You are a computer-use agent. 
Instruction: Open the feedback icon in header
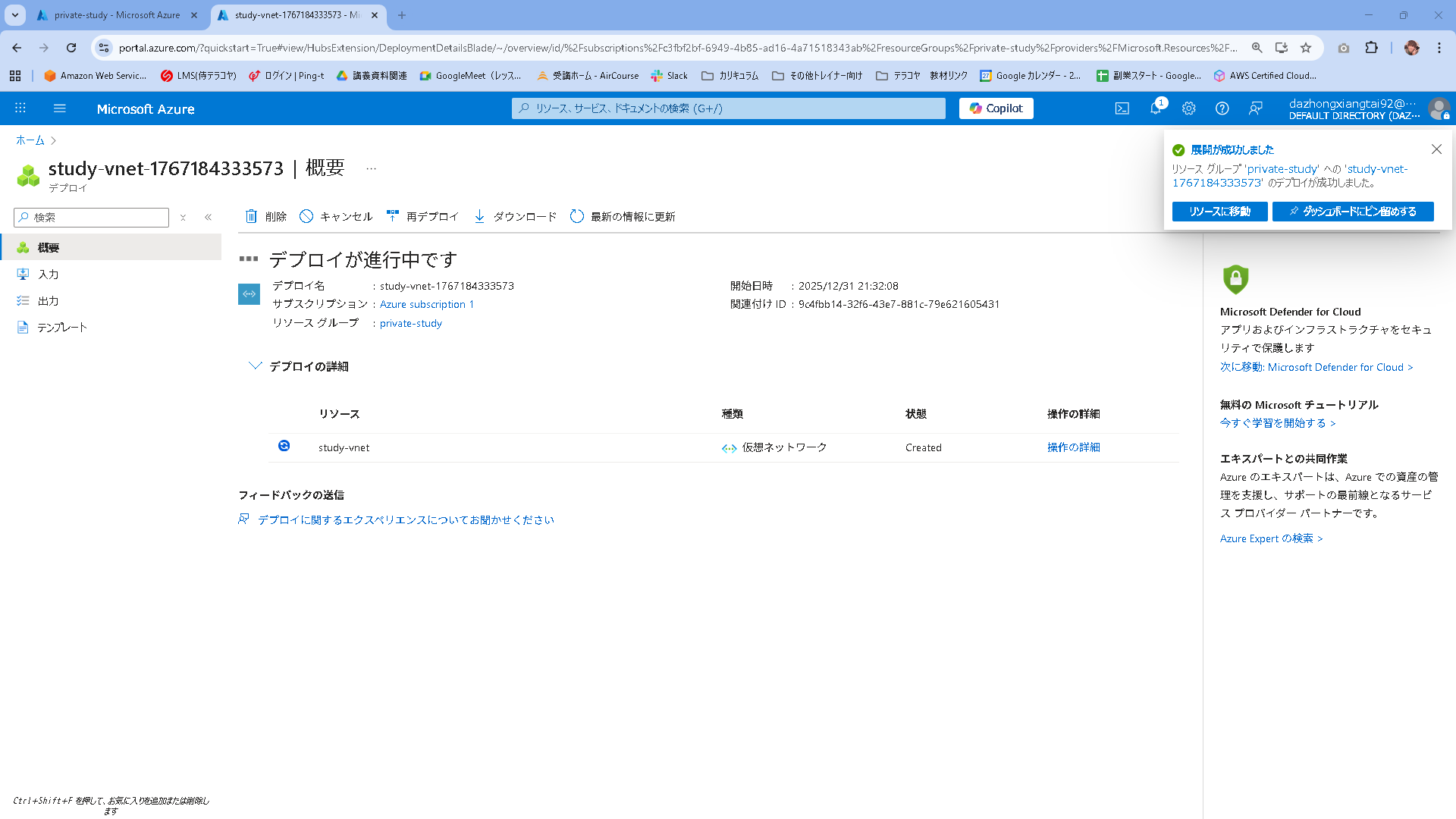tap(1255, 108)
